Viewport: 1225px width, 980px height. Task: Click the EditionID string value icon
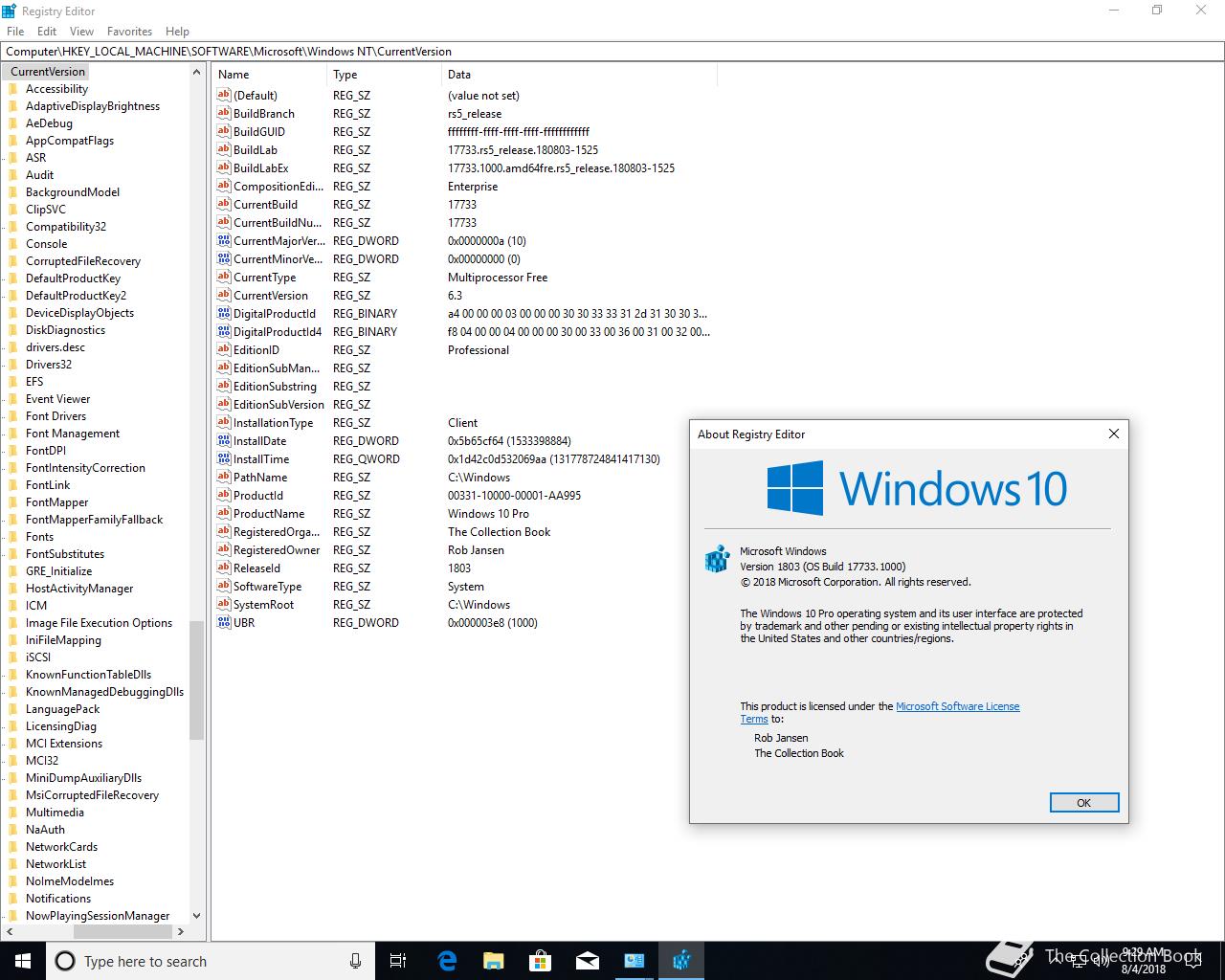coord(224,349)
